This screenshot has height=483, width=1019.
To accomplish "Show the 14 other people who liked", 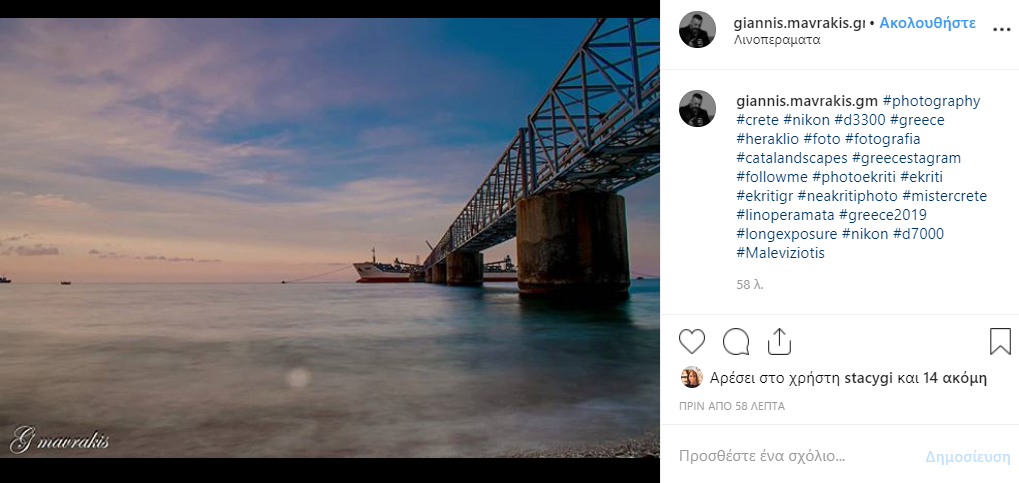I will point(955,378).
